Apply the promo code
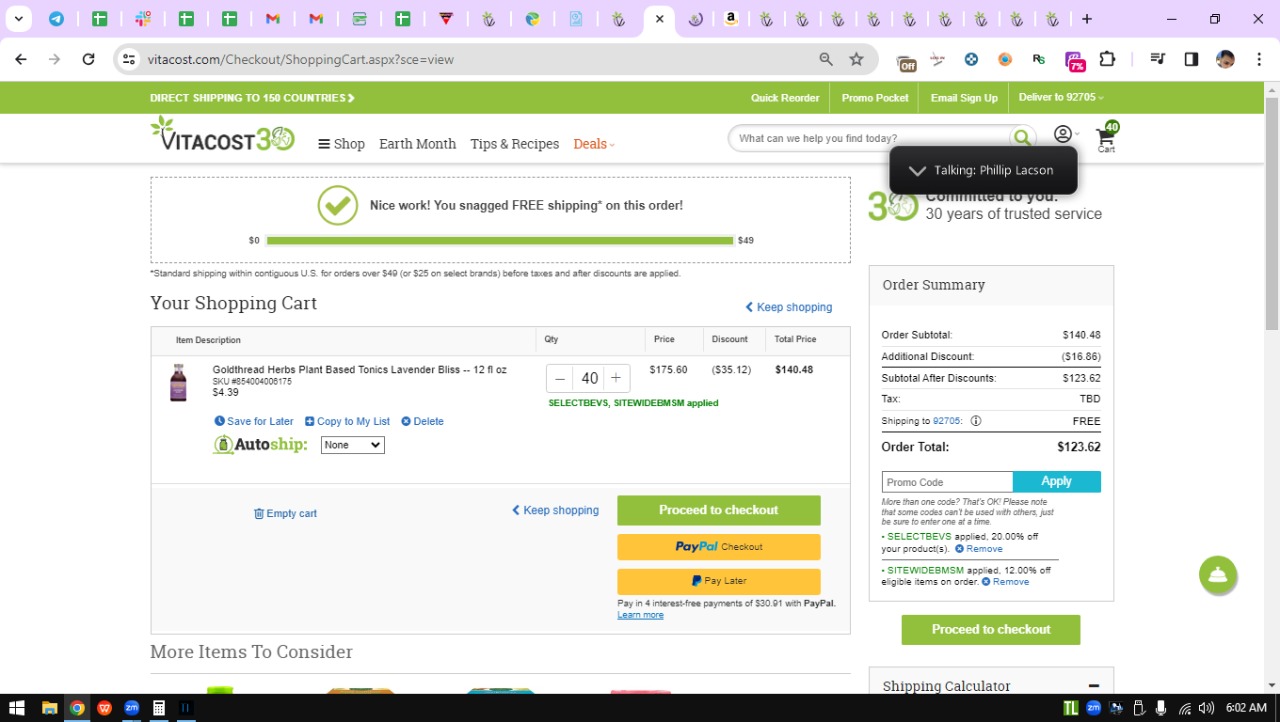Viewport: 1280px width, 722px height. (x=1057, y=482)
